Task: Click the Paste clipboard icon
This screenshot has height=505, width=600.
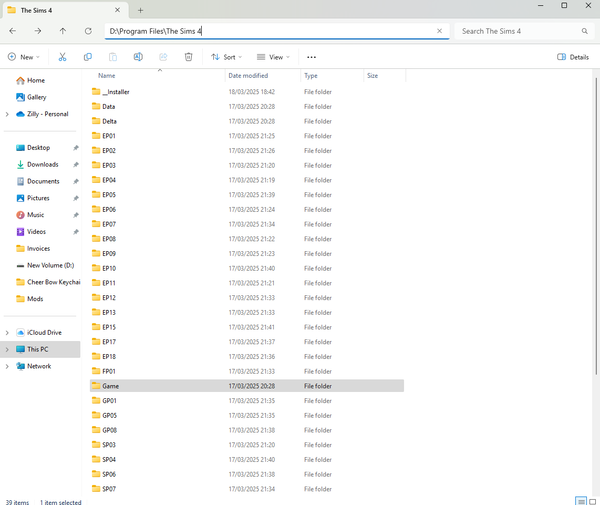Action: (x=113, y=57)
